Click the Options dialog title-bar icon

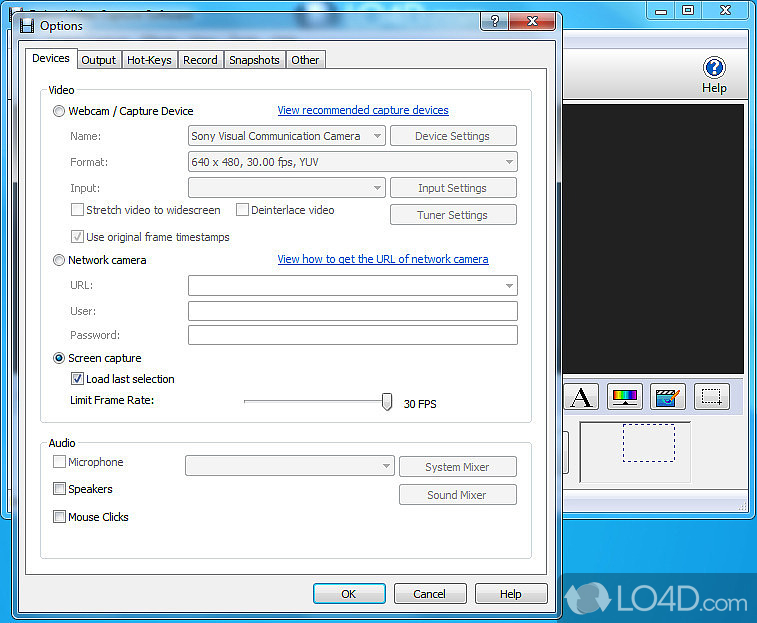tap(27, 26)
